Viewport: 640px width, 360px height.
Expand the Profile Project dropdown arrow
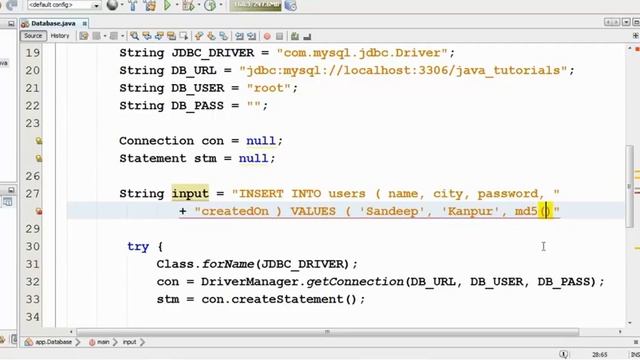[x=221, y=5]
